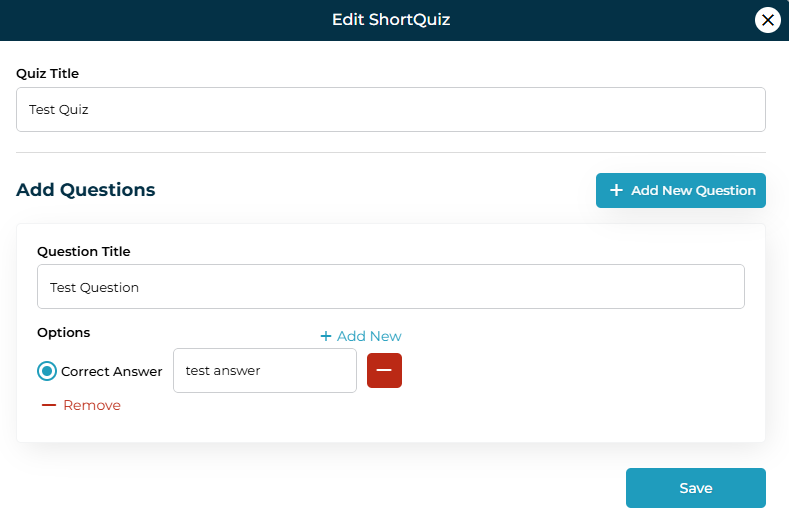Close the Edit ShortQuiz dialog

[767, 20]
